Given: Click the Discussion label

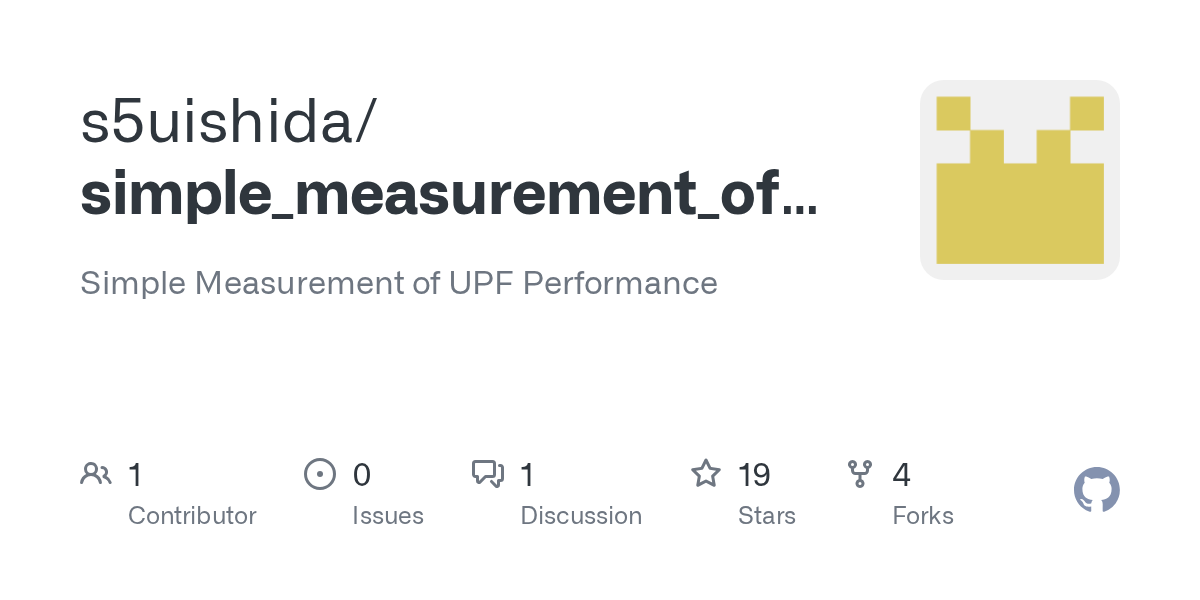Looking at the screenshot, I should [581, 516].
